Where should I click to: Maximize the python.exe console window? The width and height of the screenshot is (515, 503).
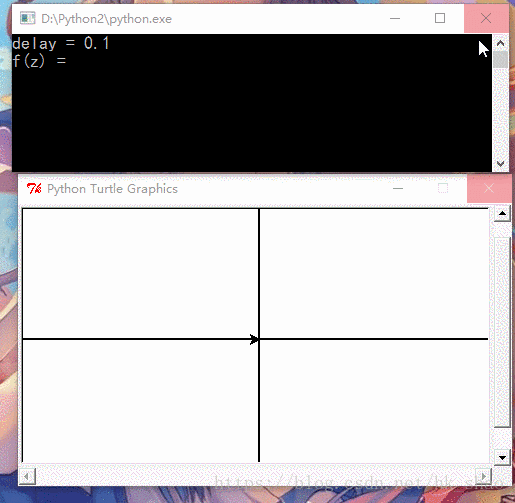440,18
